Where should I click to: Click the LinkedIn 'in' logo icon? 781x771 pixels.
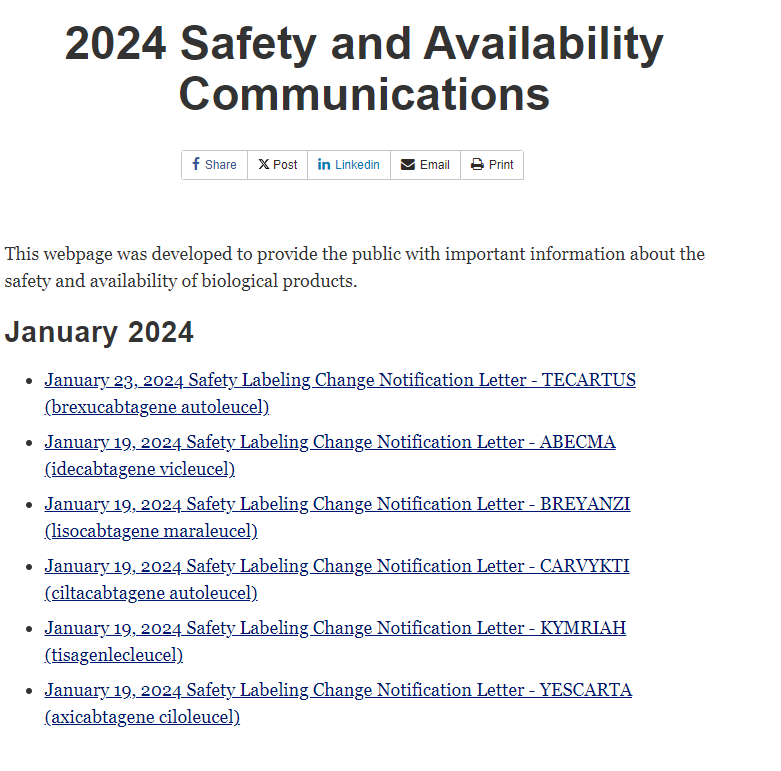tap(324, 164)
